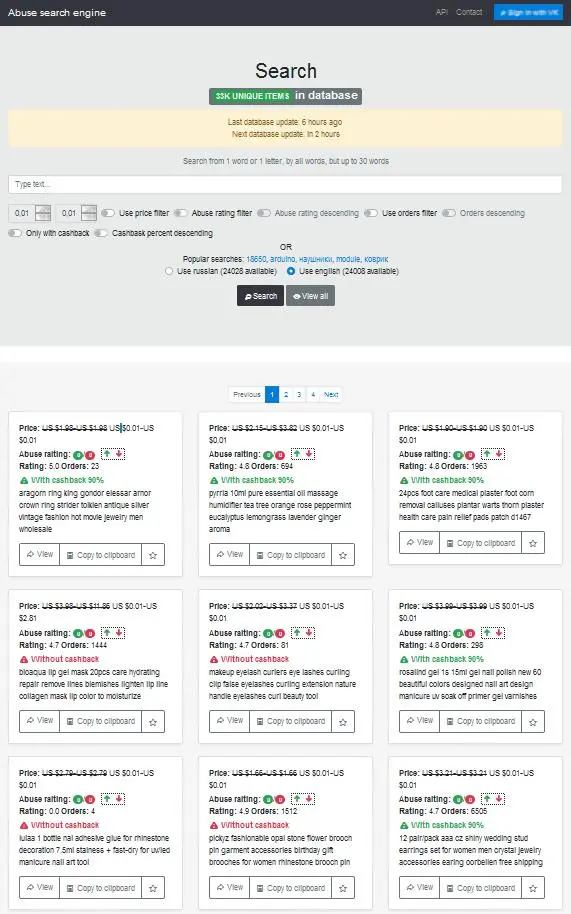The width and height of the screenshot is (571, 914).
Task: Open the Next results page
Action: pos(331,395)
